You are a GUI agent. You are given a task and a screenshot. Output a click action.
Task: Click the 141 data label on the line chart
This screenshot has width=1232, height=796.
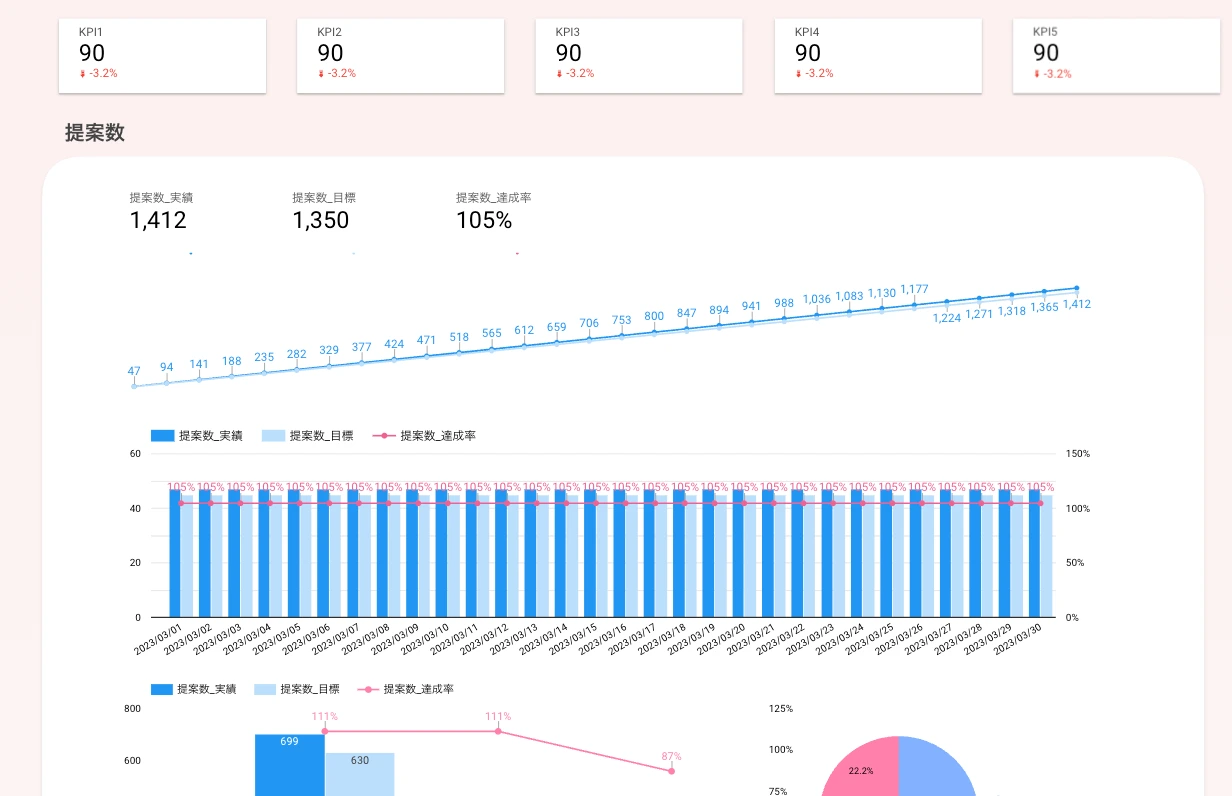(199, 364)
